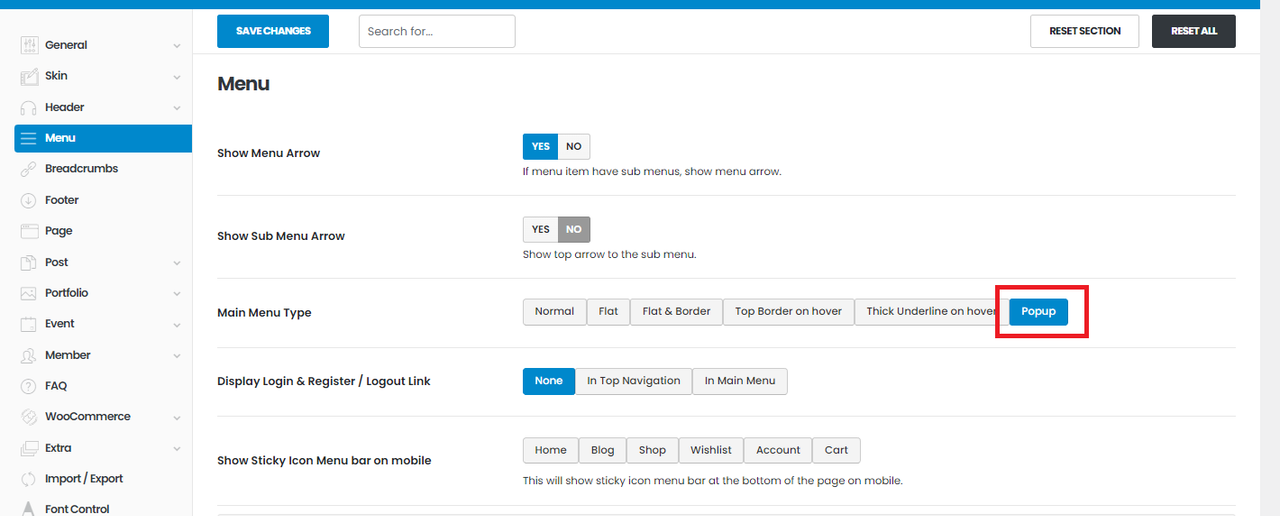Select In Main Menu login option

tap(740, 381)
